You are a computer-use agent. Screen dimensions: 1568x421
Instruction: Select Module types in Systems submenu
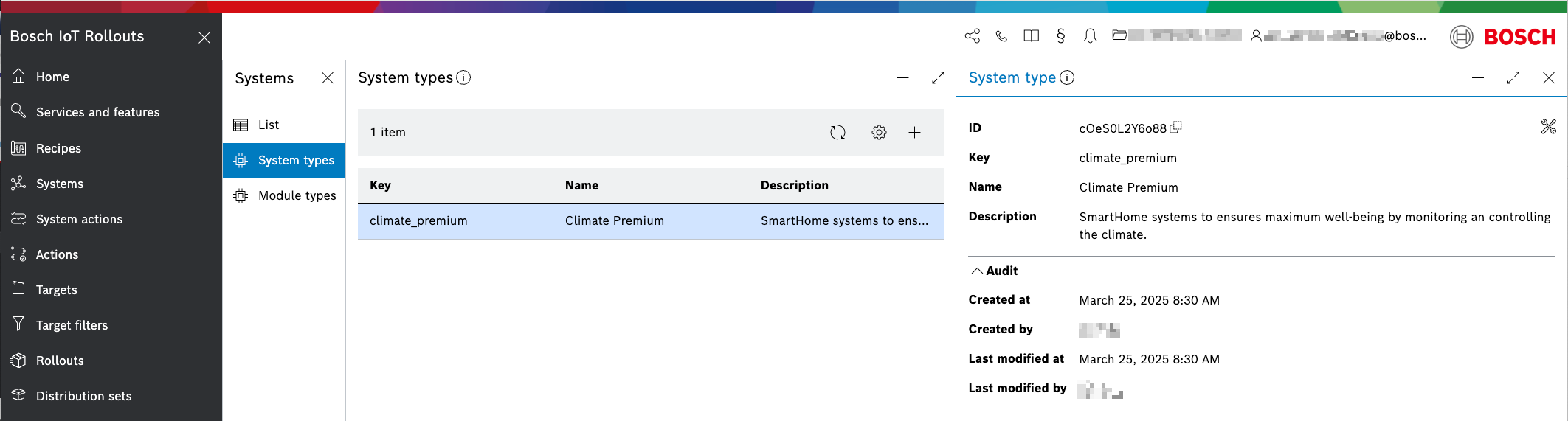(284, 196)
